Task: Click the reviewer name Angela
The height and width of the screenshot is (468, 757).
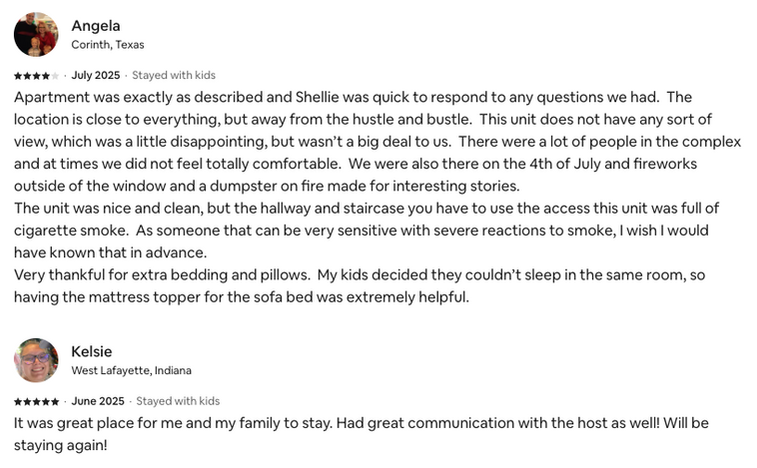Action: (x=96, y=26)
